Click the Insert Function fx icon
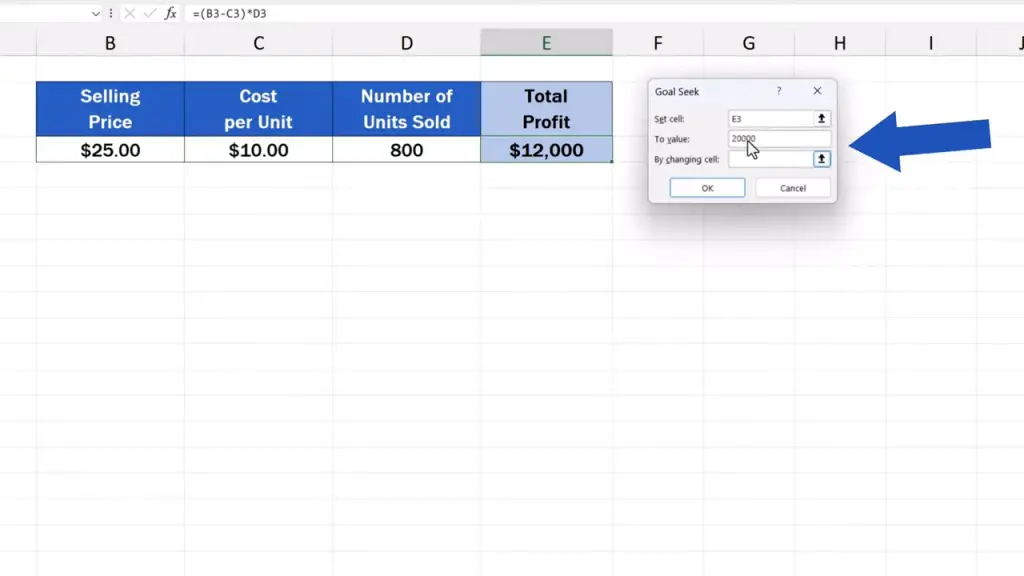Image resolution: width=1024 pixels, height=576 pixels. point(170,13)
